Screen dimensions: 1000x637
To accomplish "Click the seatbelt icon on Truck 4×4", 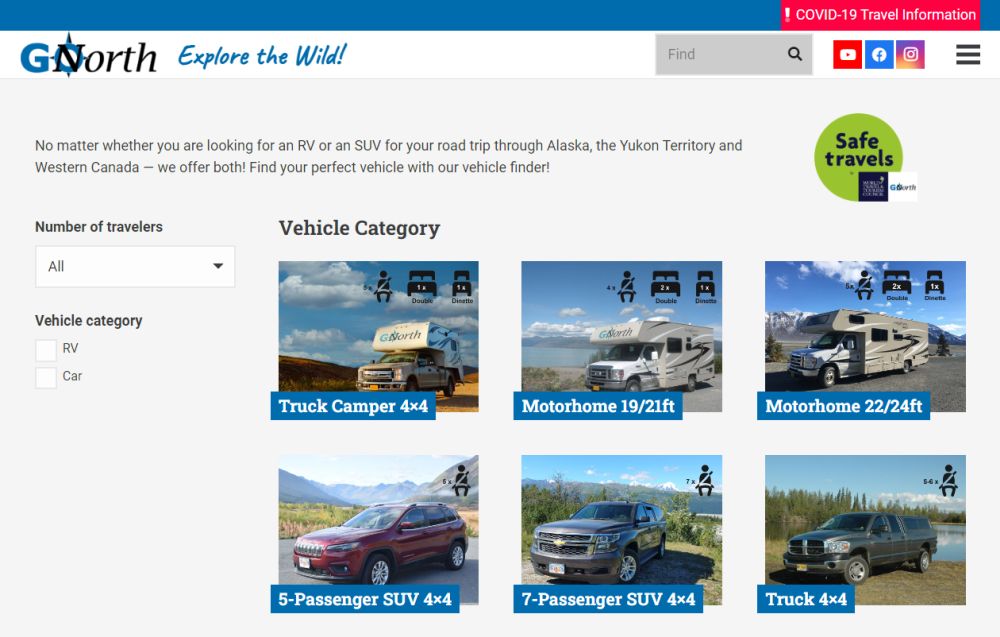I will tap(949, 480).
